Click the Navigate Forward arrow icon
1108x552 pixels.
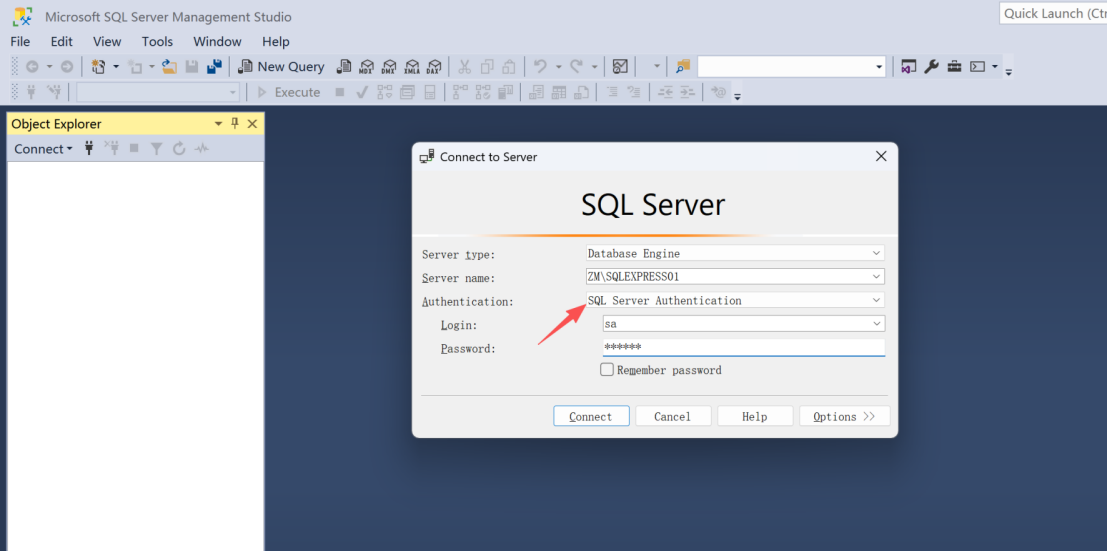[x=66, y=66]
